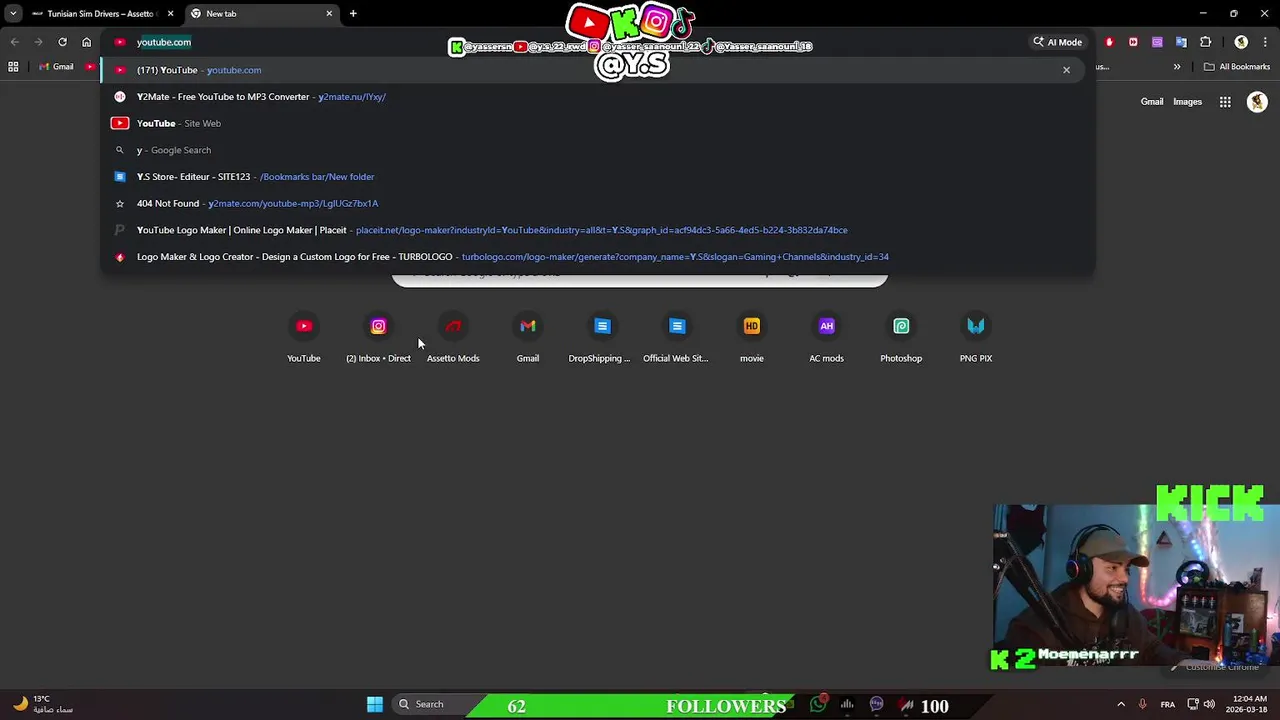1280x720 pixels.
Task: Open the FRA language indicator
Action: coord(1168,704)
